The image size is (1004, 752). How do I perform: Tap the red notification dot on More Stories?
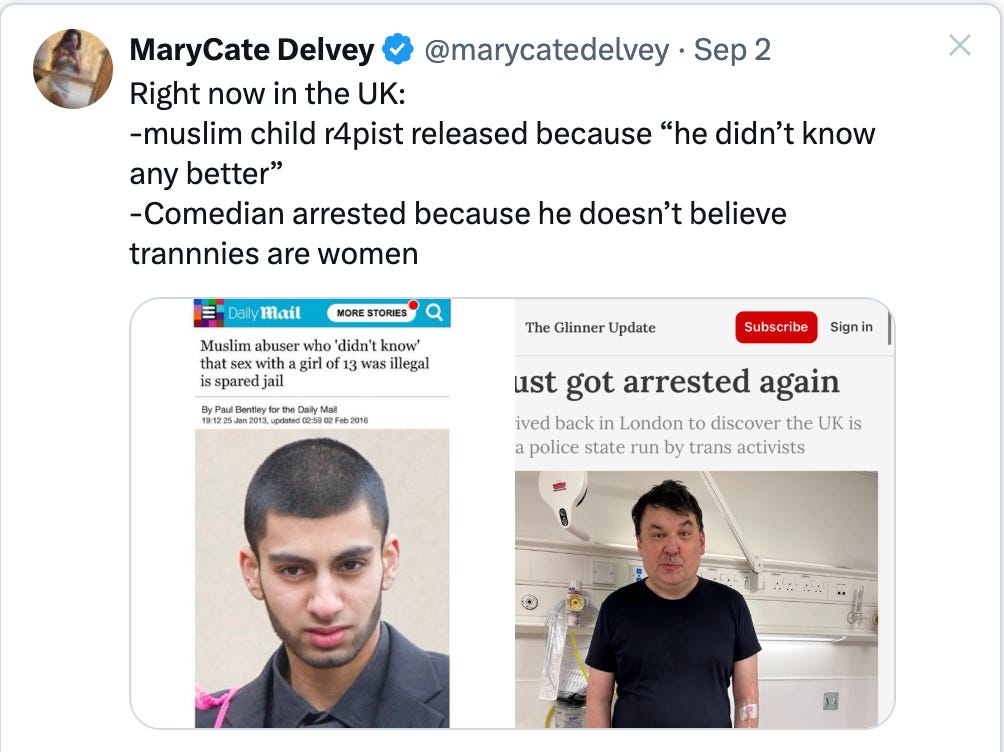click(x=413, y=304)
